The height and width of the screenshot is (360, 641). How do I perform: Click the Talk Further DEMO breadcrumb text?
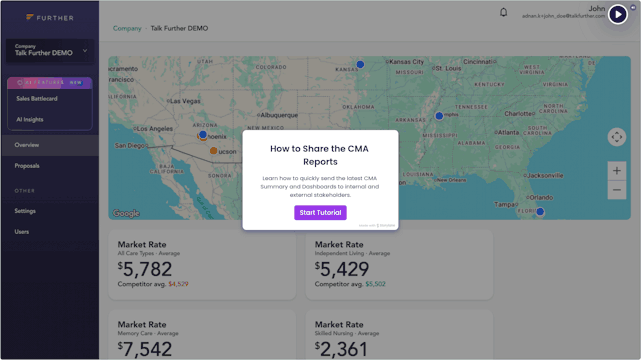pos(179,28)
